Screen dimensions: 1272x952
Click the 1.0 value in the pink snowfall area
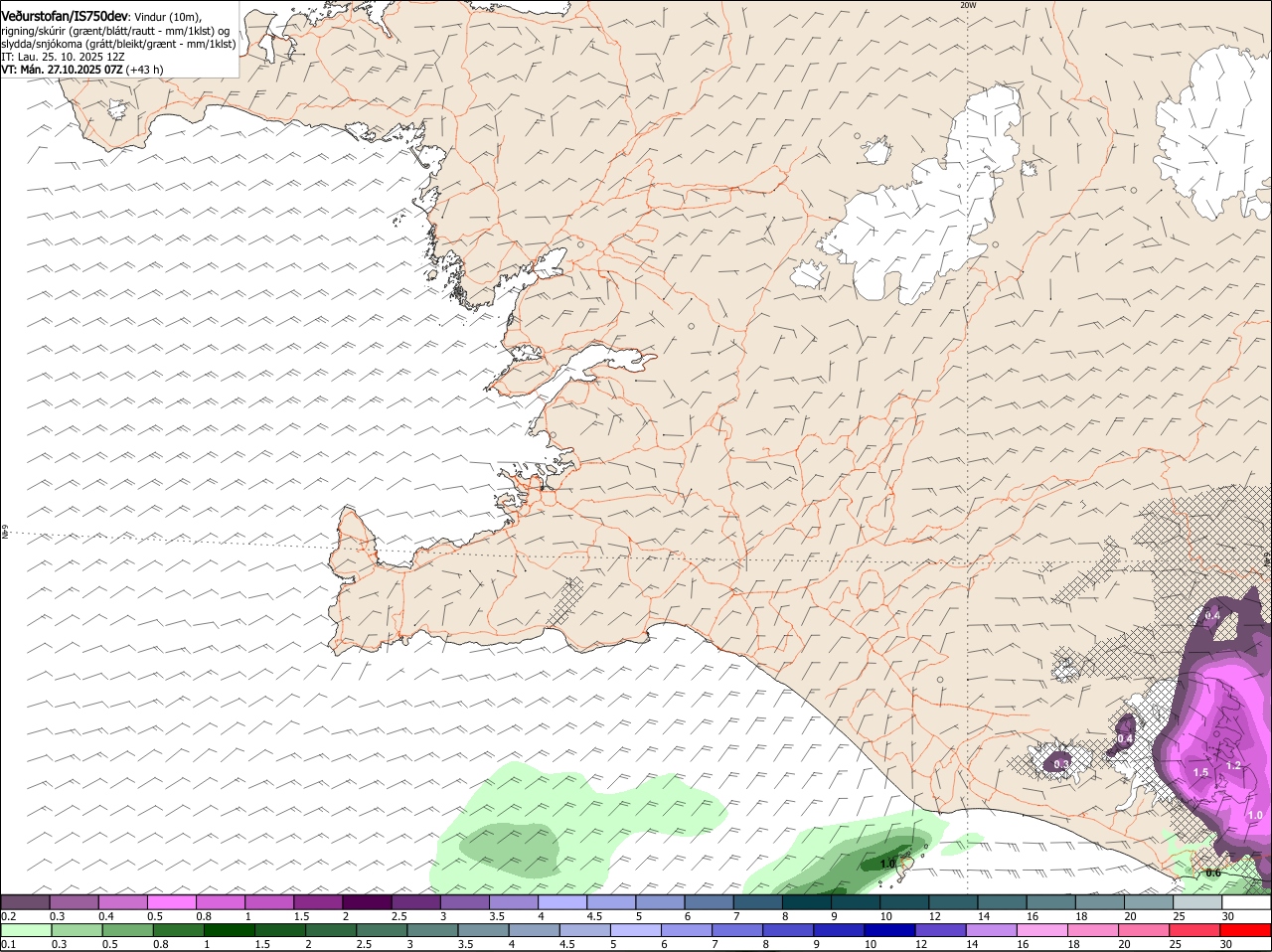click(1254, 815)
